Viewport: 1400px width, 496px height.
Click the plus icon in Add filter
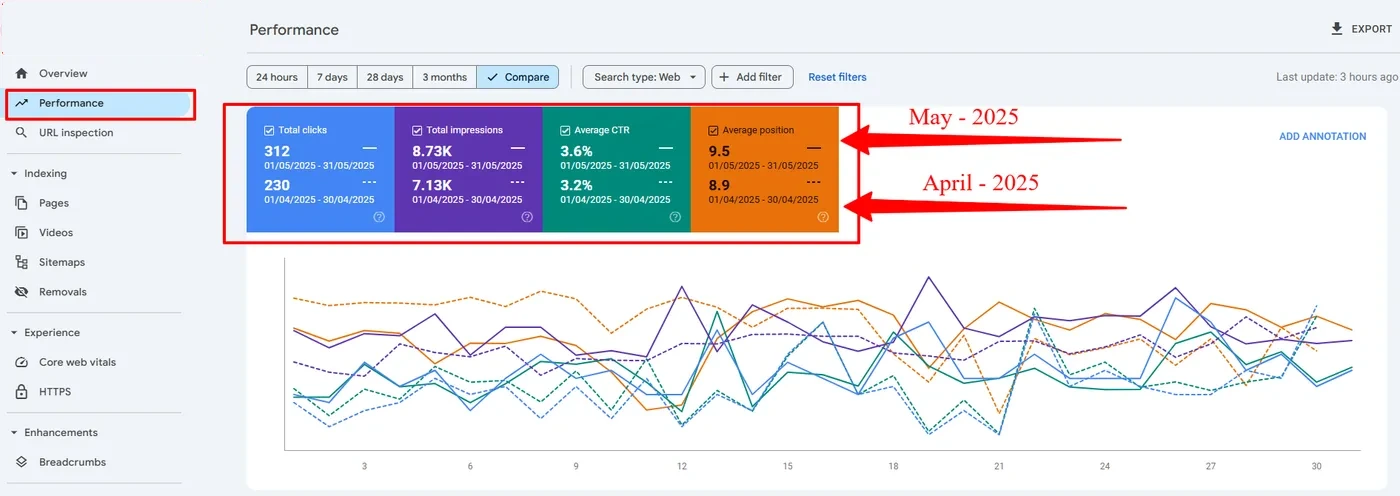(724, 77)
